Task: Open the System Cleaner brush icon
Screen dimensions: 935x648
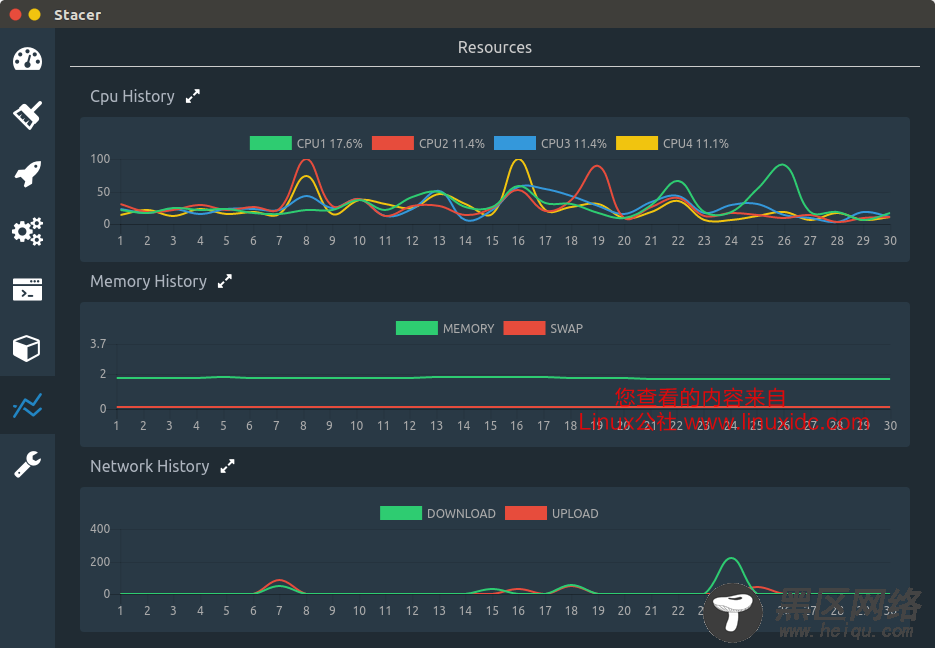Action: click(x=27, y=115)
